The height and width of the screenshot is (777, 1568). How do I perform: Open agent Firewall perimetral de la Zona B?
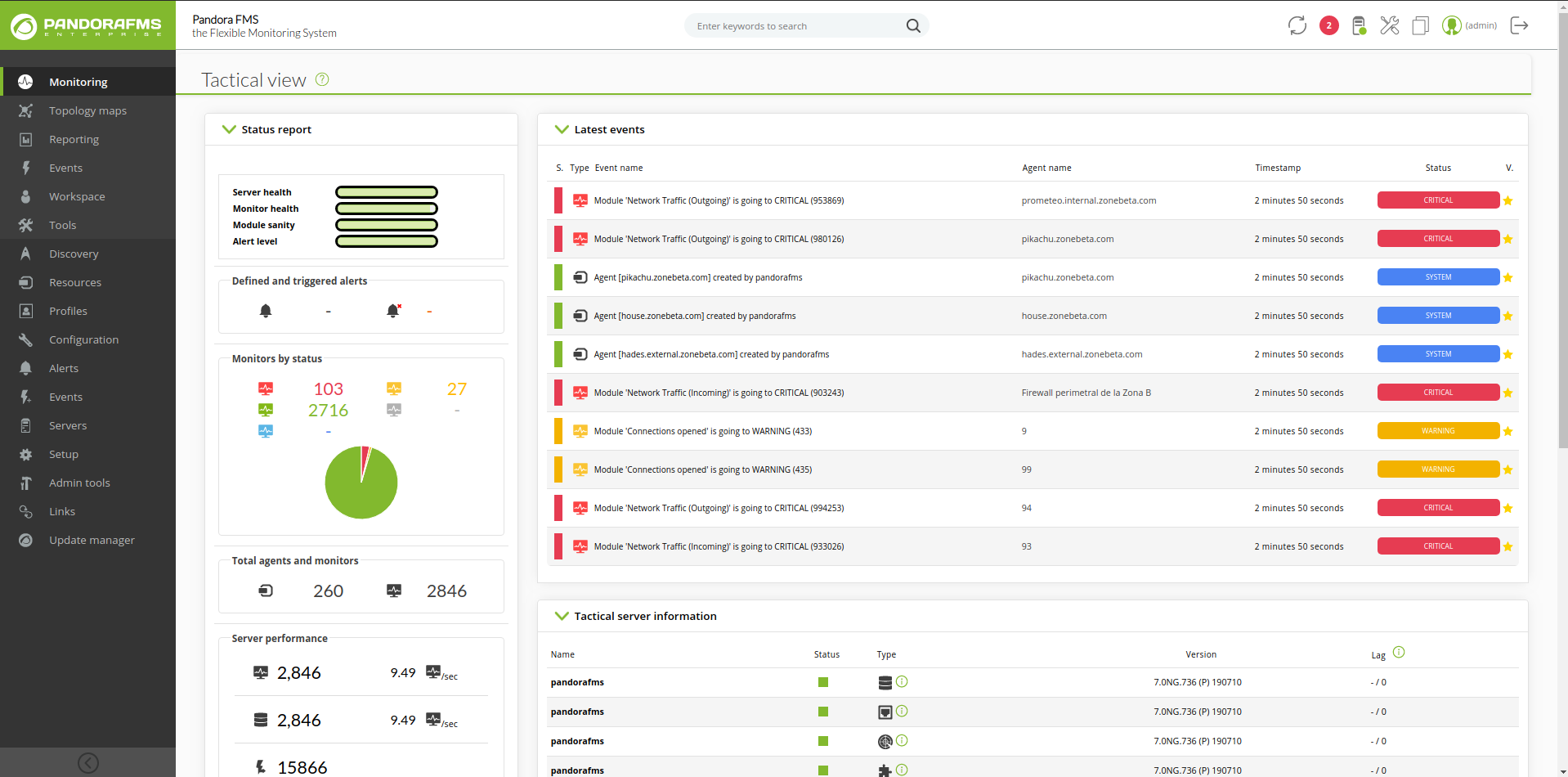coord(1086,393)
